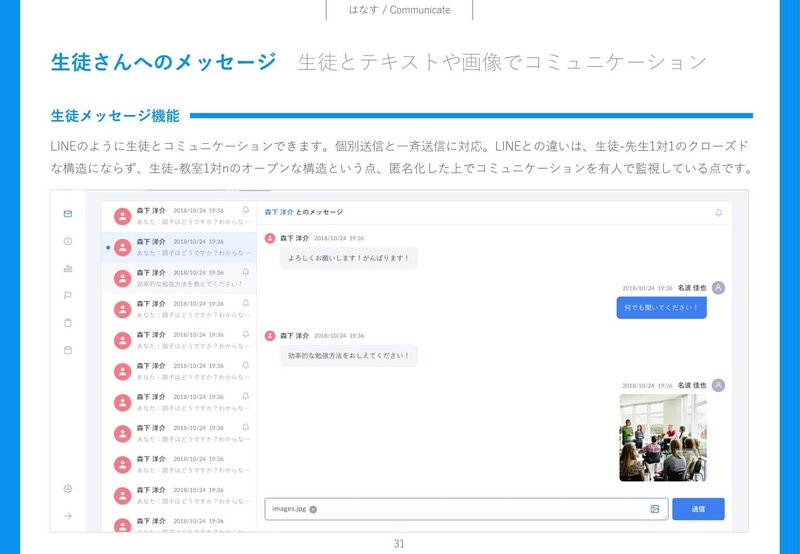Image resolution: width=800 pixels, height=554 pixels.
Task: Open the sent classroom photo thumbnail
Action: 663,438
